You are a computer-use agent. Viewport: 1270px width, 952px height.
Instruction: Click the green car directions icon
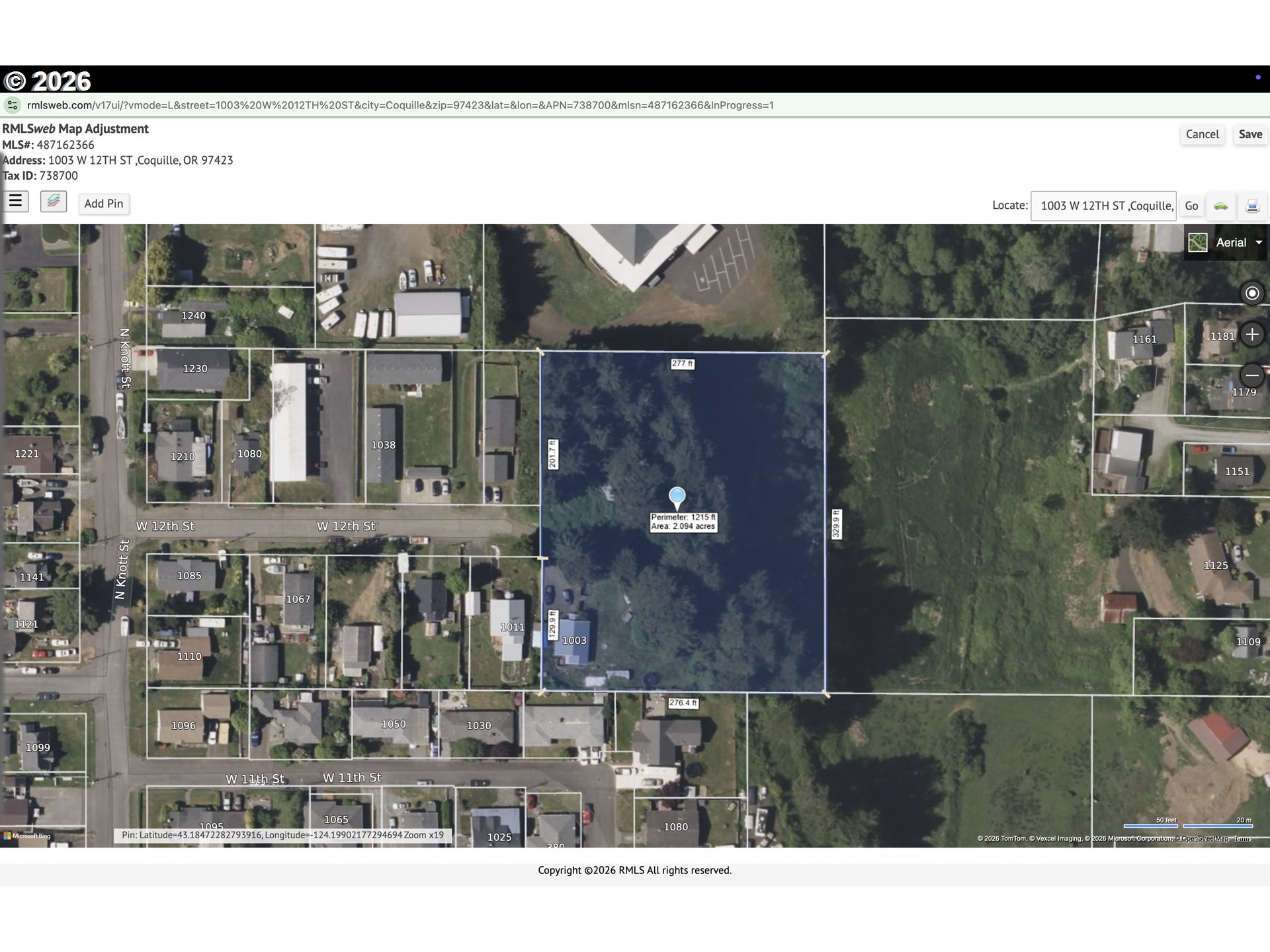1221,206
